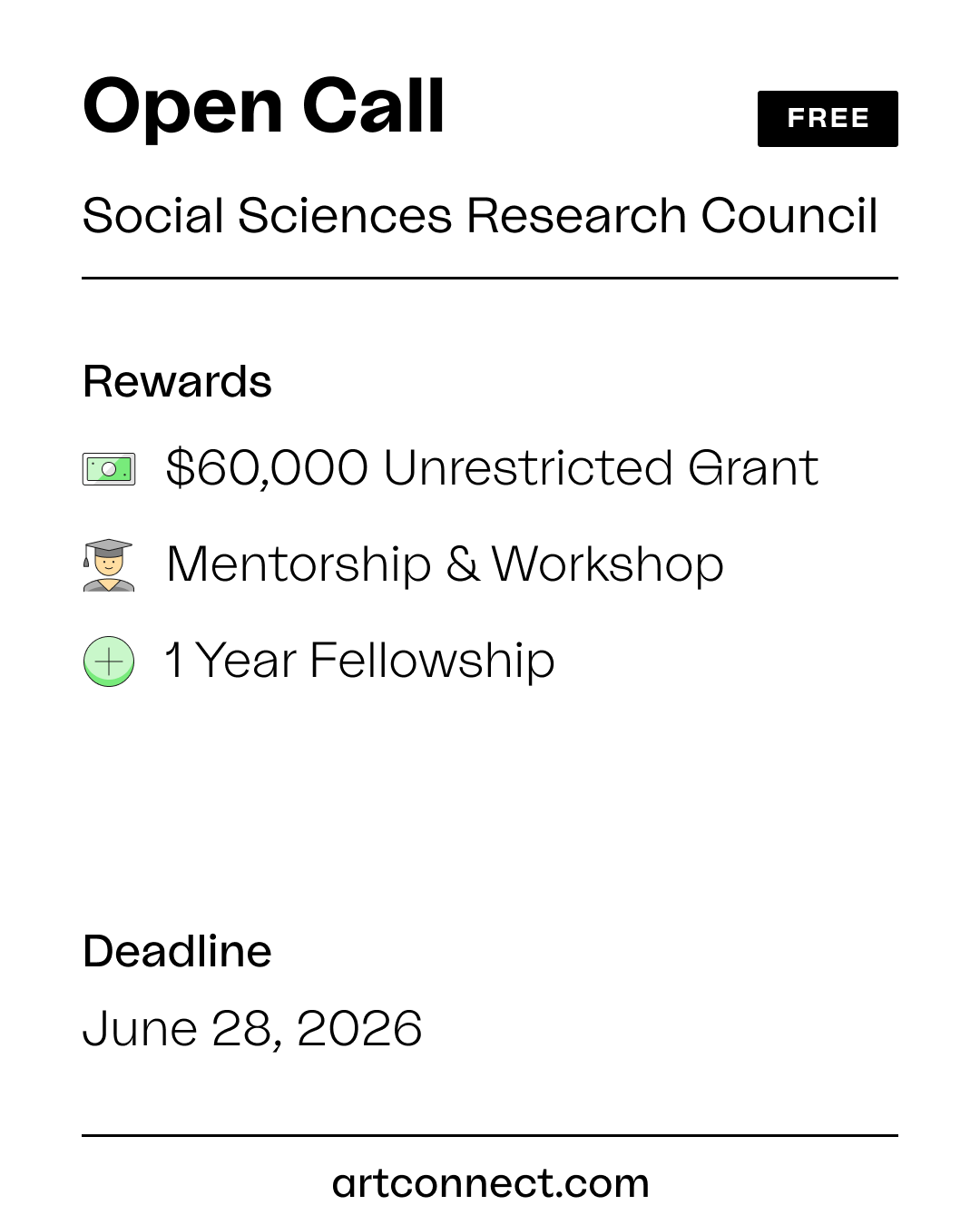
Task: Select Social Sciences Research Council text
Action: pos(480,216)
